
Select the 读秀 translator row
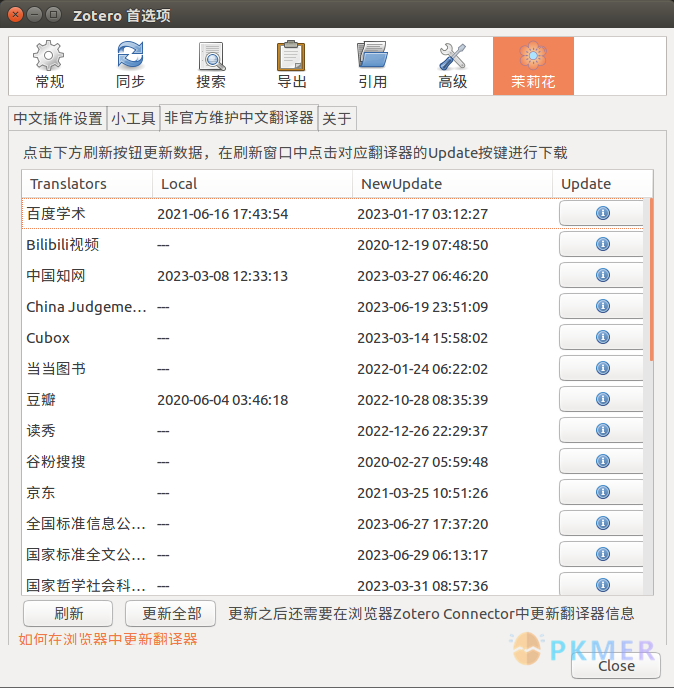coord(333,431)
